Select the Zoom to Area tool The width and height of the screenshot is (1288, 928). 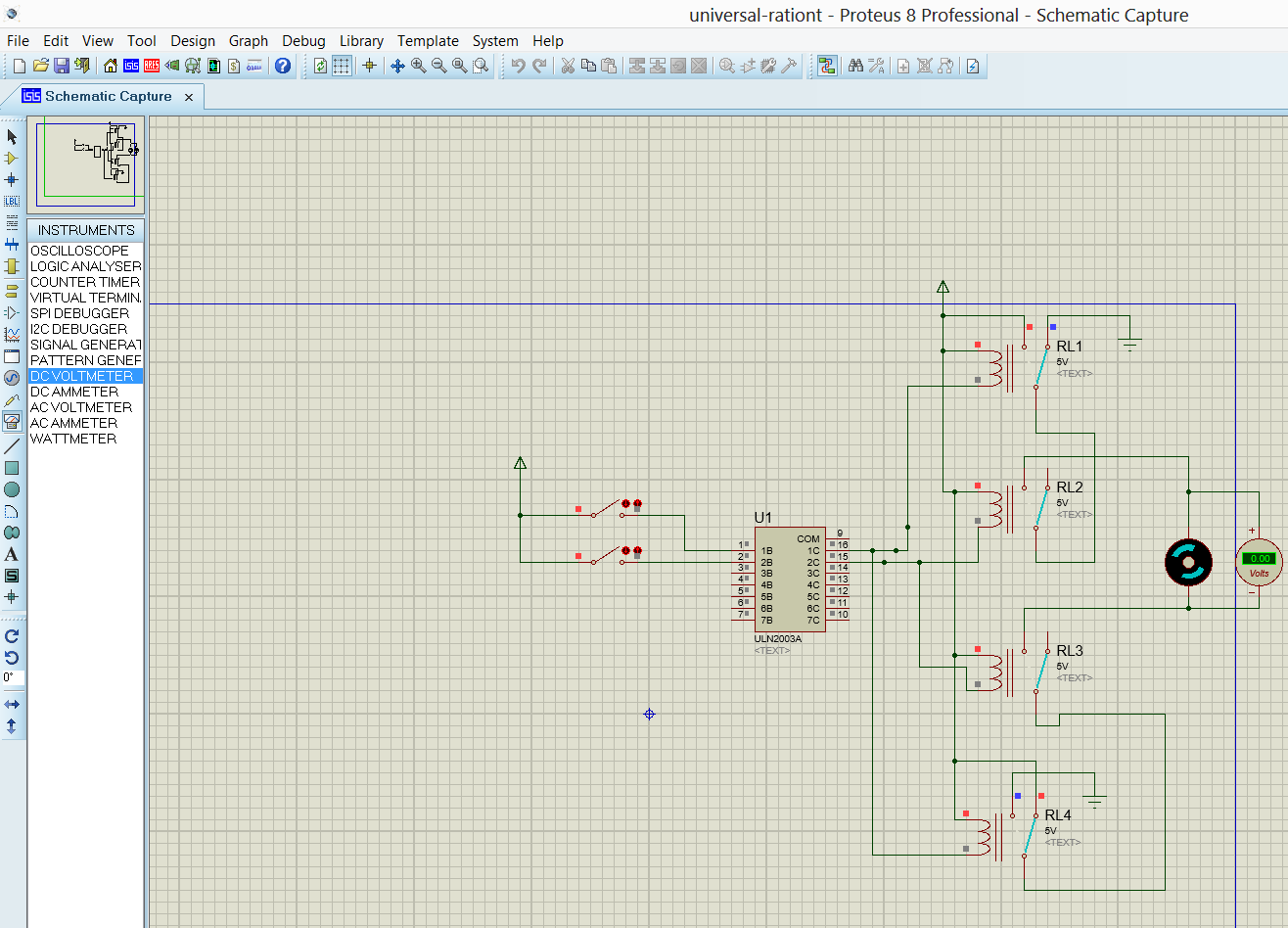[x=480, y=66]
